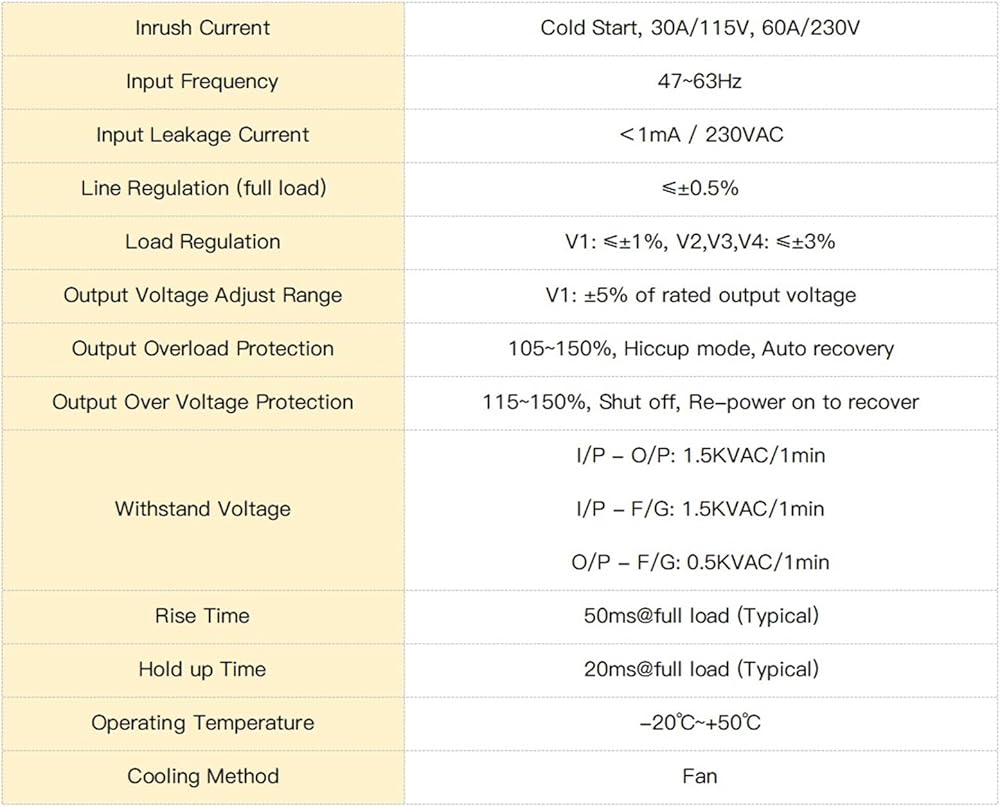This screenshot has width=1000, height=807.
Task: Click Output Overload Protection label
Action: [203, 349]
